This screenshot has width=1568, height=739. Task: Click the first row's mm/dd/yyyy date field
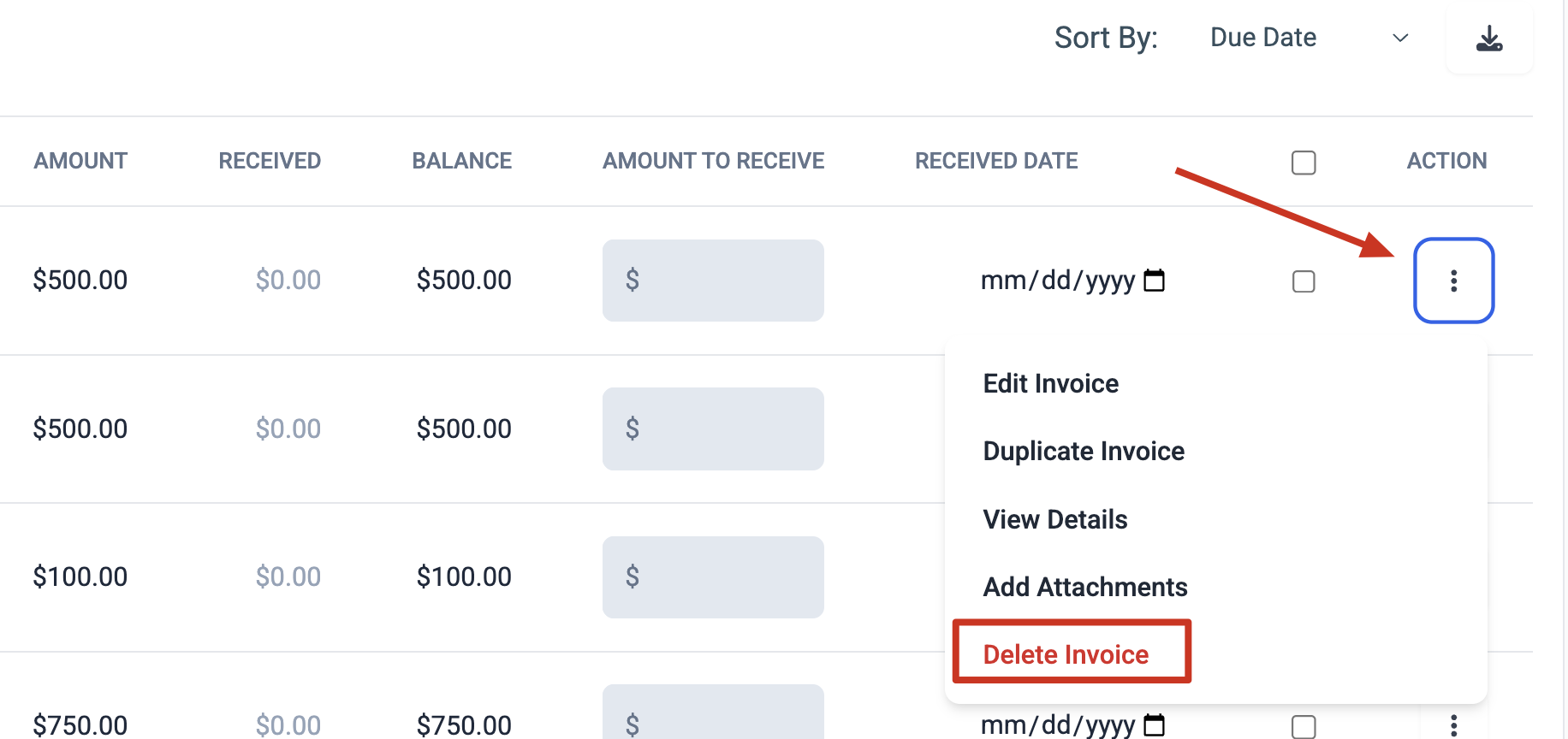1072,280
